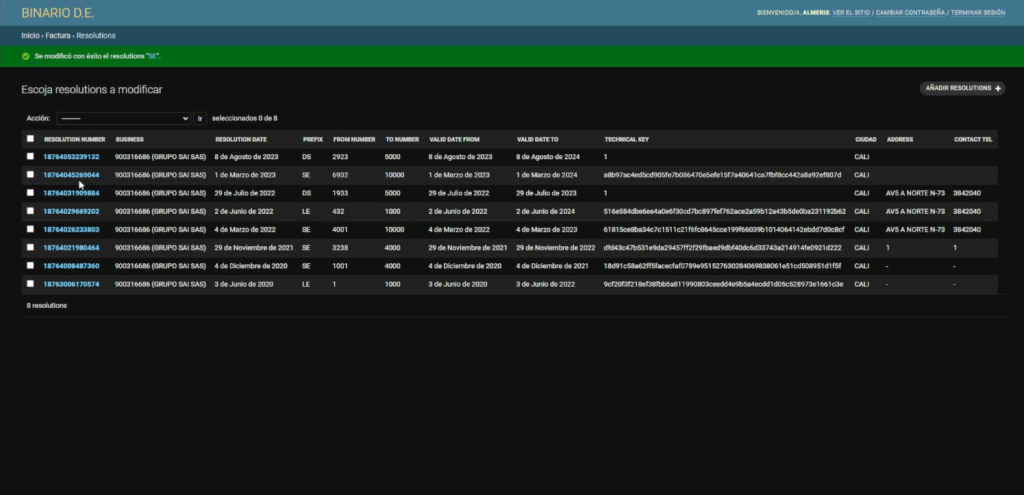Open resolution 18764026233803
The height and width of the screenshot is (495, 1024).
click(x=71, y=230)
